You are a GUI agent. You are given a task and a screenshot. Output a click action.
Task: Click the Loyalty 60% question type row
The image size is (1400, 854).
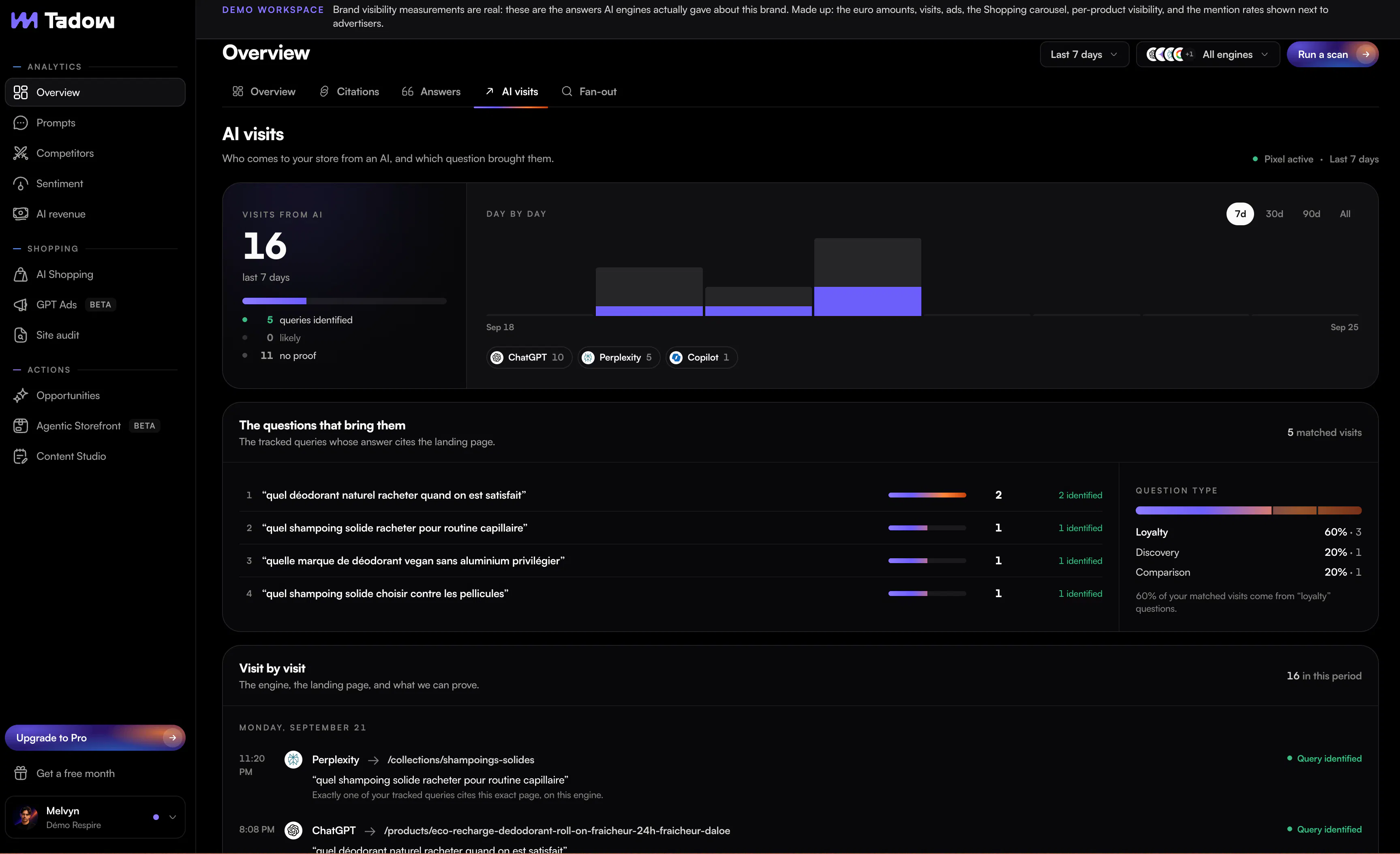[1248, 532]
